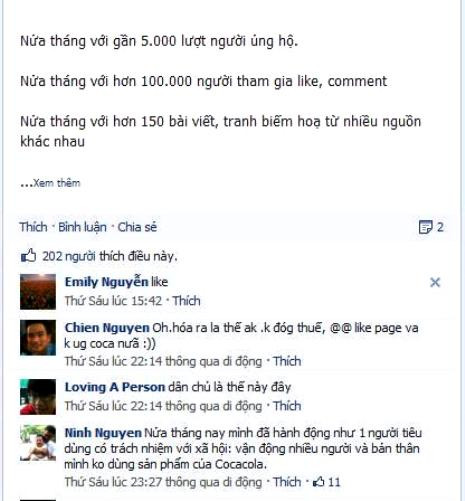Viewport: 465px width, 501px height.
Task: View the 202 người thích điều này list
Action: (x=110, y=256)
